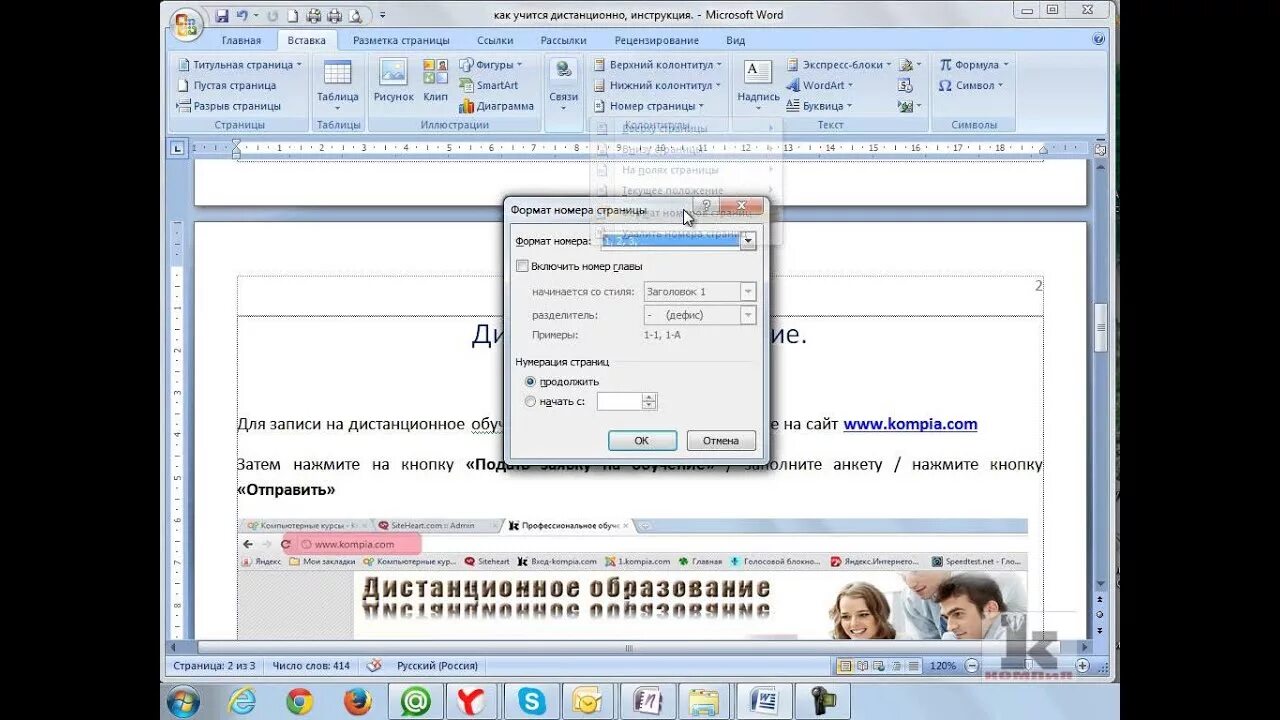Save the document from the quick access toolbar
This screenshot has width=1280, height=720.
[222, 15]
